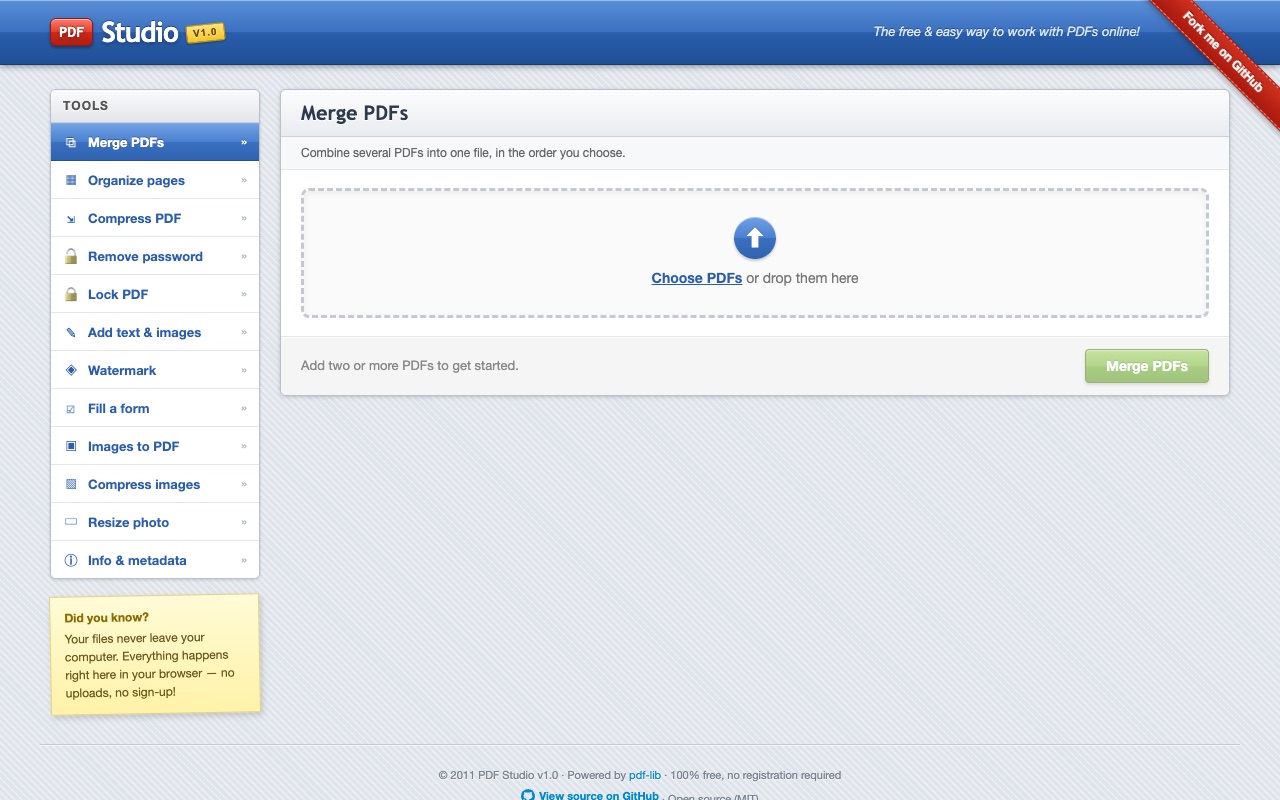1280x800 pixels.
Task: Click the Lock PDF padlock icon
Action: pos(71,295)
